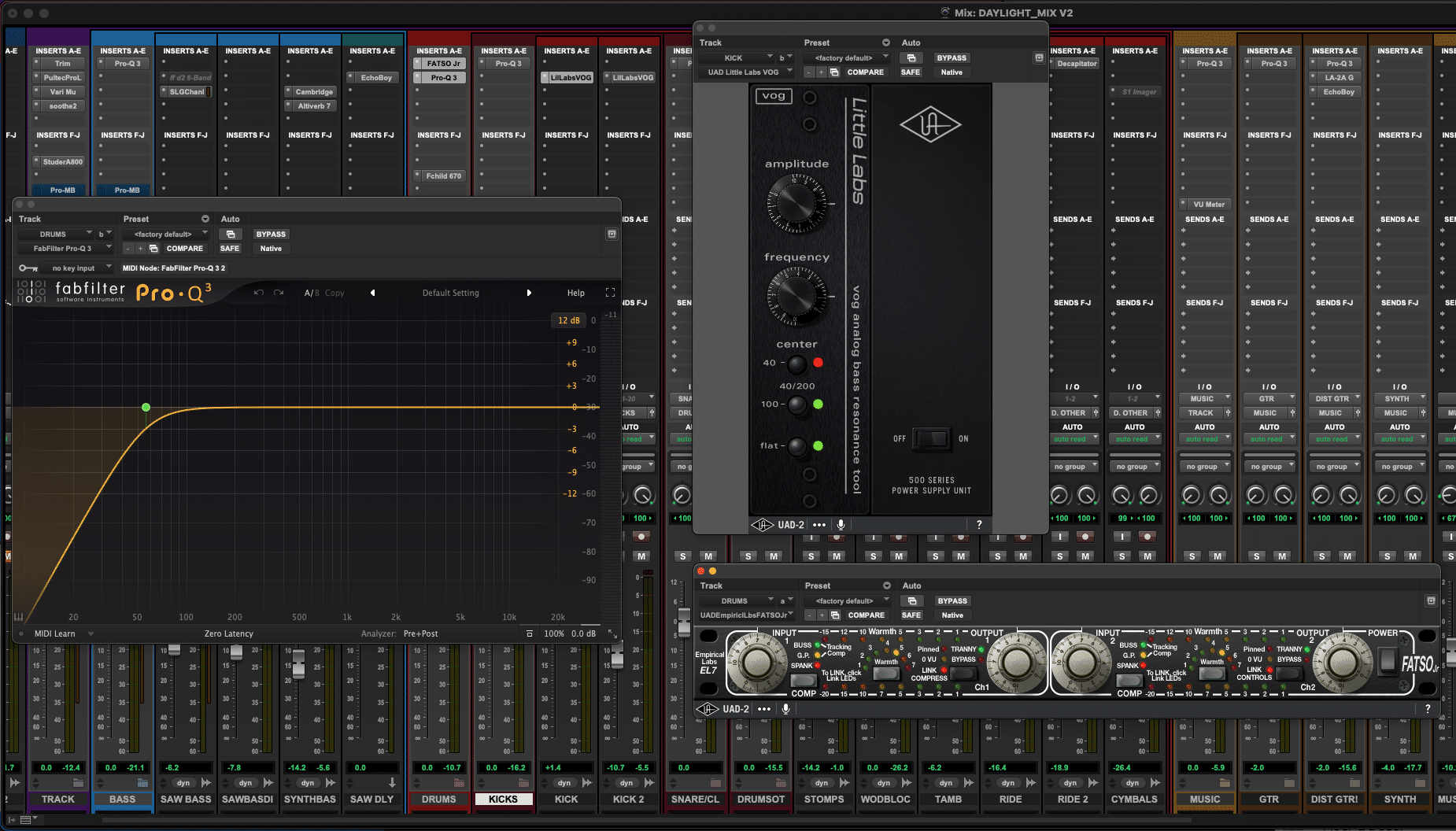
Task: Click A/B switch in Pro-Q 3
Action: point(312,293)
